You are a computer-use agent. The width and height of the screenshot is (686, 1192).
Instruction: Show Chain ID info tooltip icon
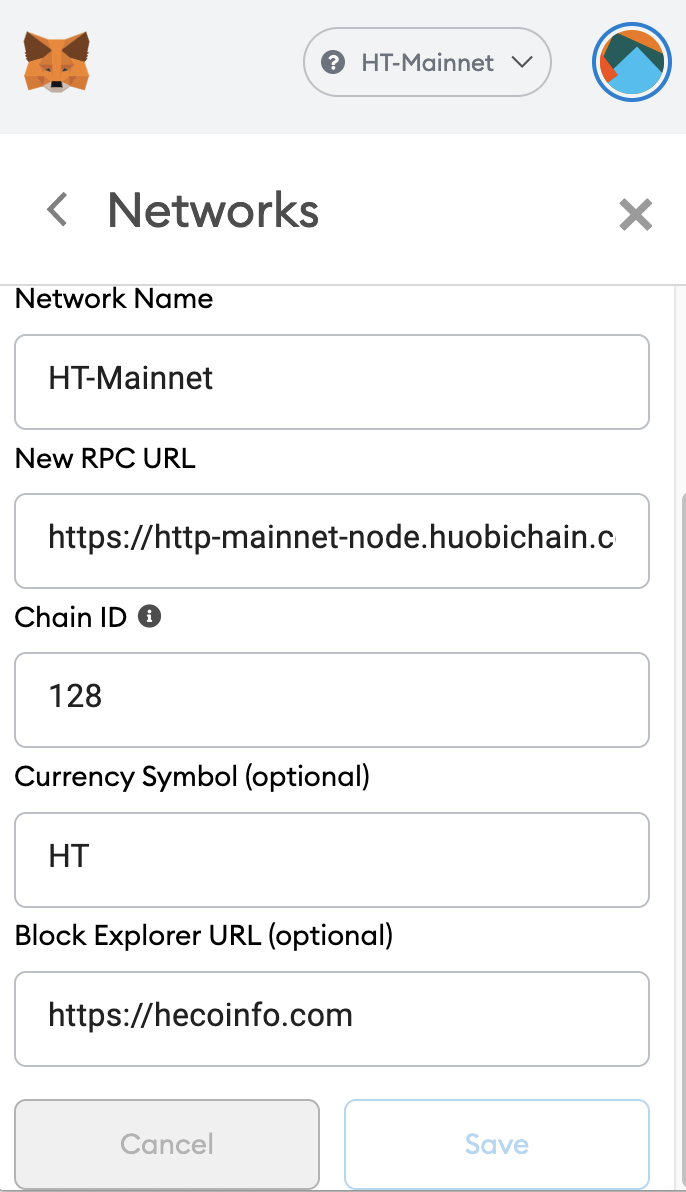coord(149,617)
